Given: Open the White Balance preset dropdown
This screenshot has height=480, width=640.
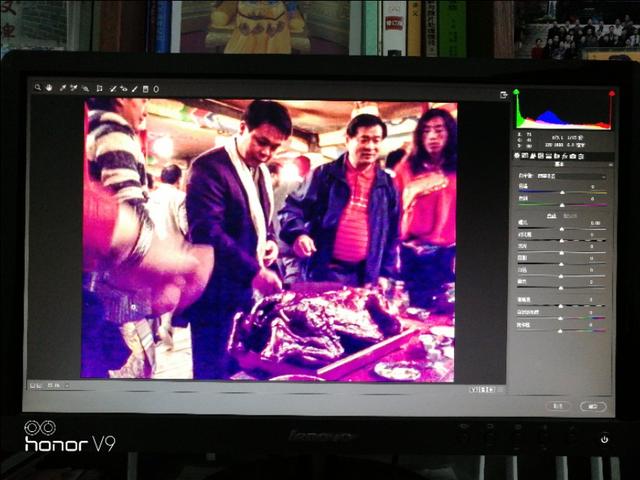Looking at the screenshot, I should pos(571,176).
